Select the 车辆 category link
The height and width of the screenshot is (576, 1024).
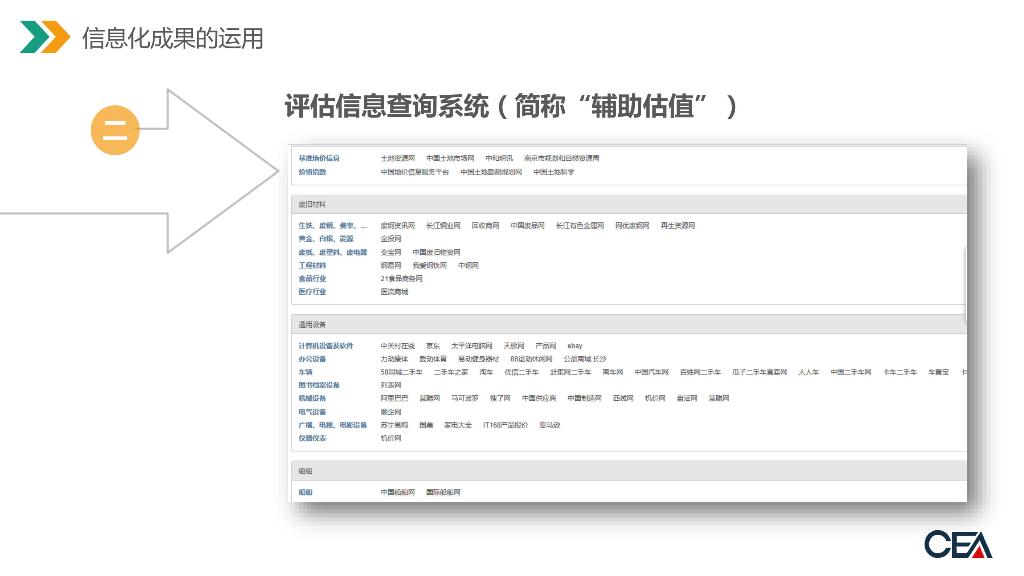point(305,372)
